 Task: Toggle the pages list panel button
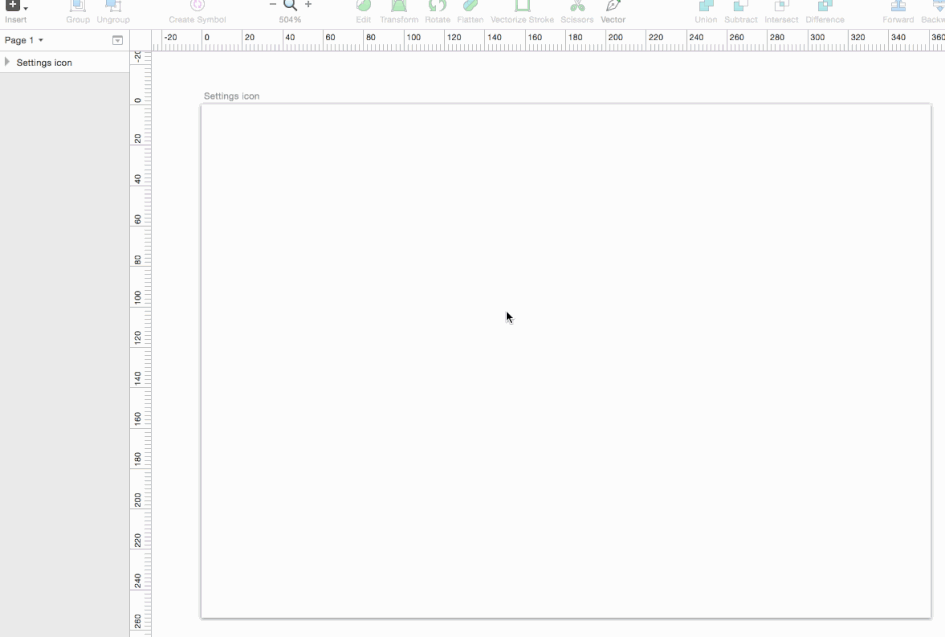[x=118, y=40]
